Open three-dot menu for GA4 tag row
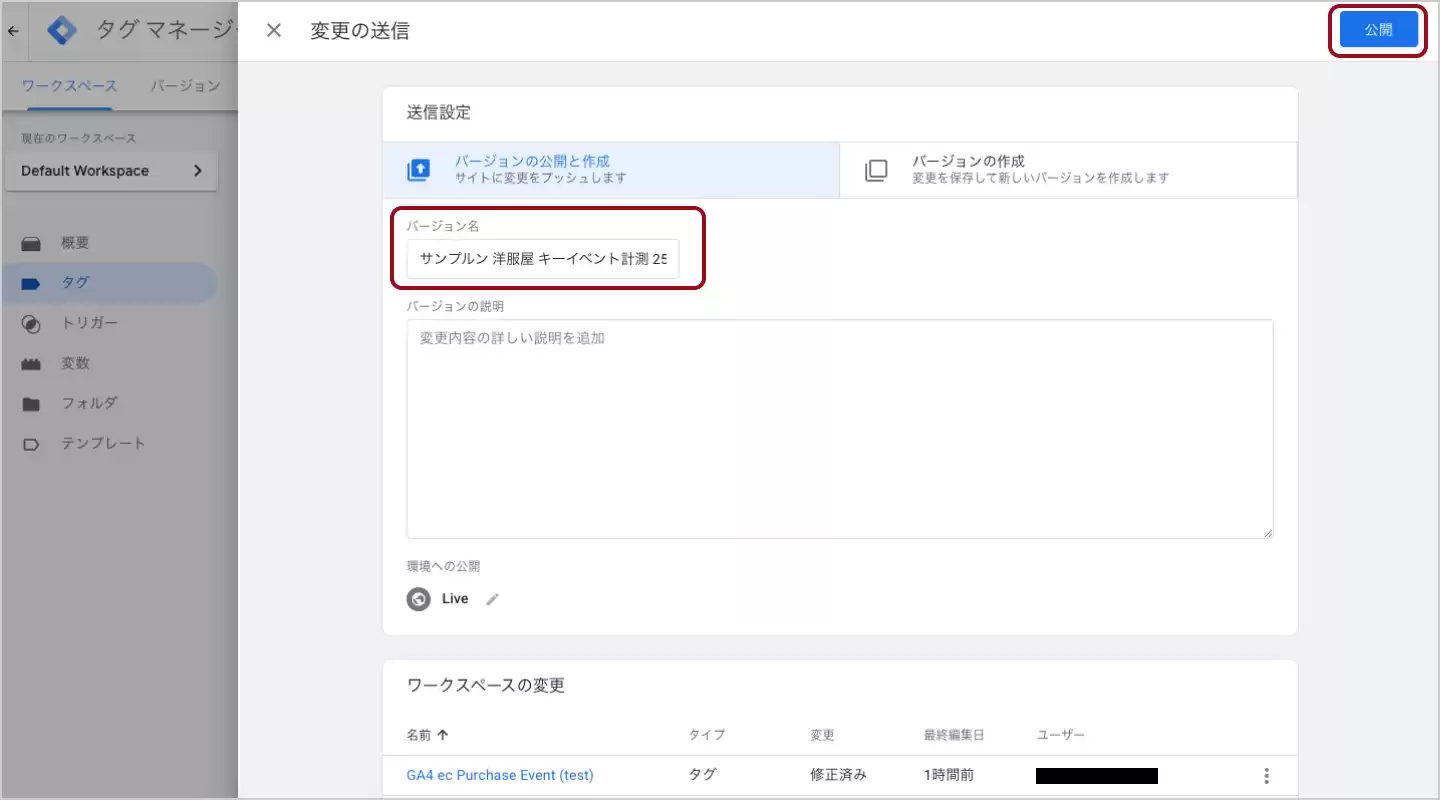Viewport: 1440px width, 800px height. [1266, 775]
